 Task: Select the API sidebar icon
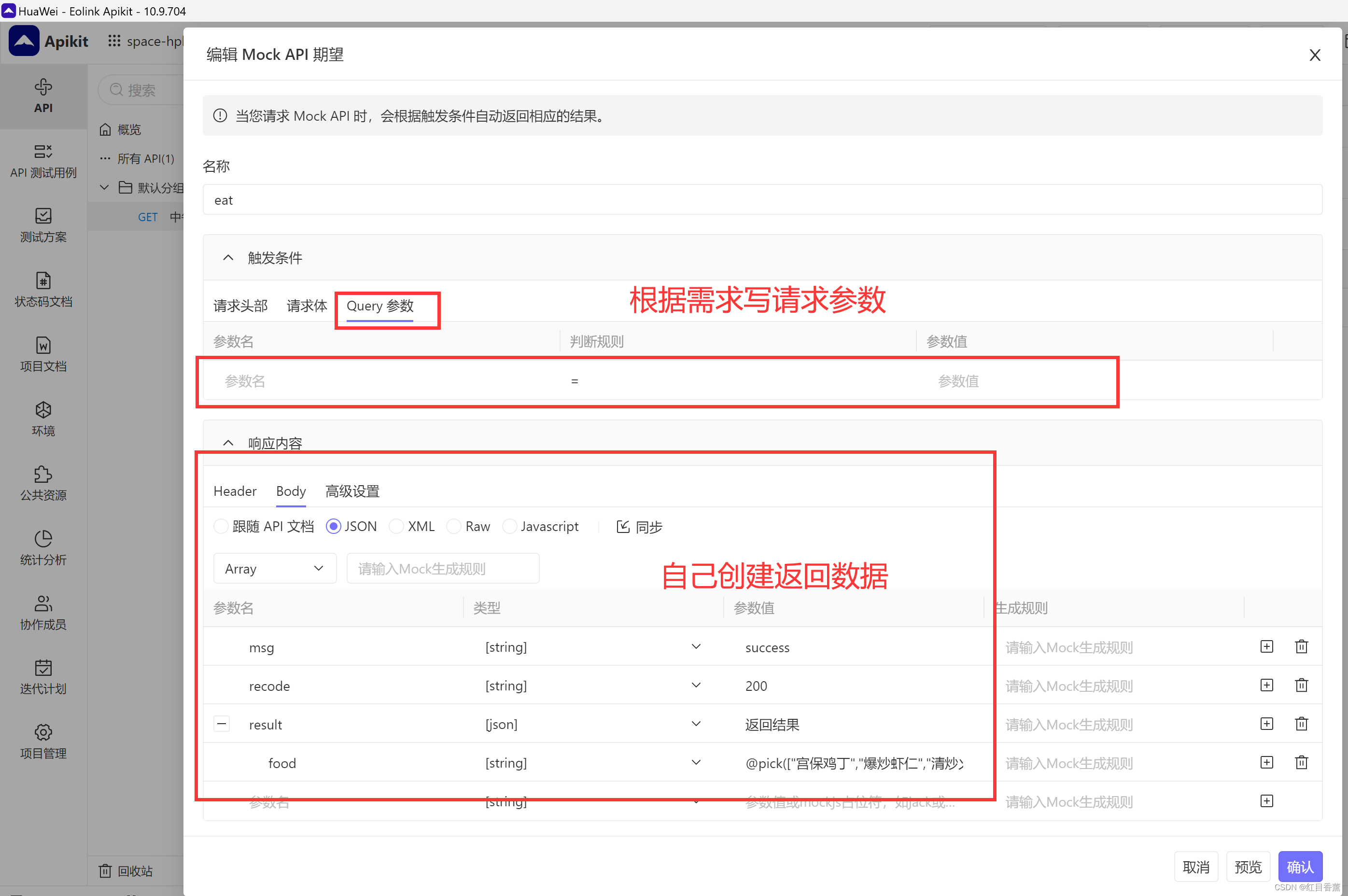[x=43, y=96]
